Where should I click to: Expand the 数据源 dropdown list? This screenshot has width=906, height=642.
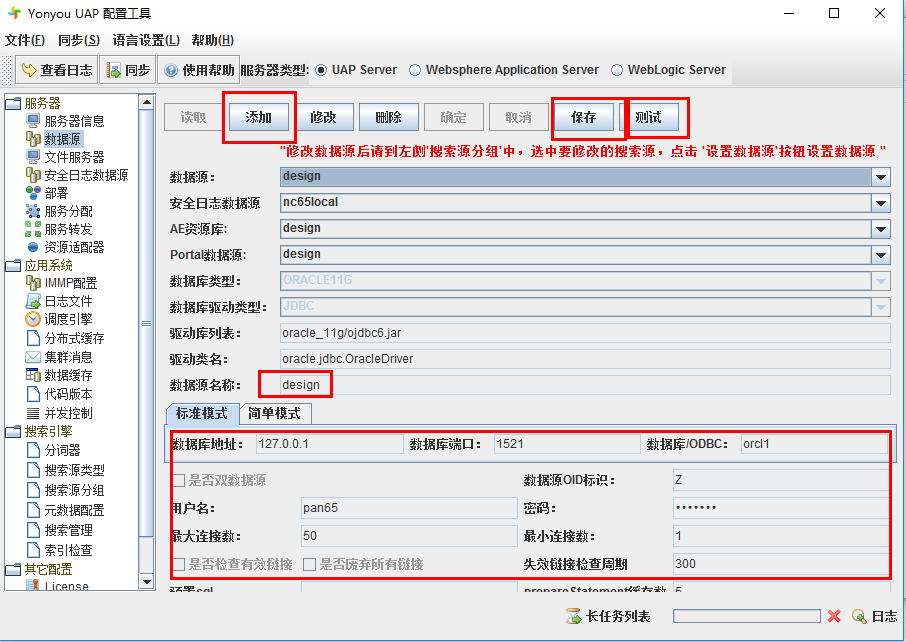point(881,177)
